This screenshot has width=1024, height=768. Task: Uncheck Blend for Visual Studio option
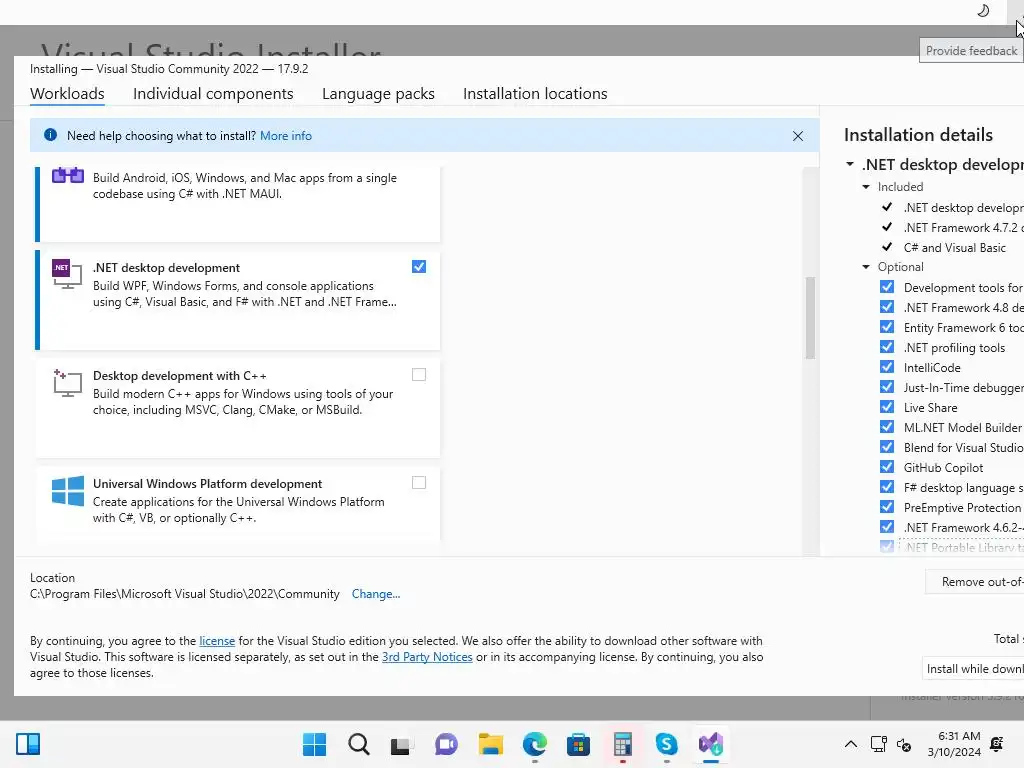pos(886,447)
